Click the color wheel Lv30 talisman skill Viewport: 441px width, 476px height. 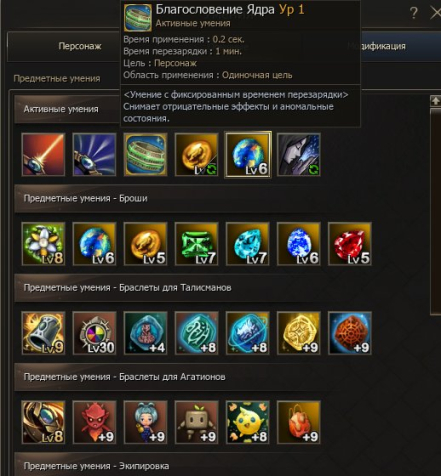point(94,333)
